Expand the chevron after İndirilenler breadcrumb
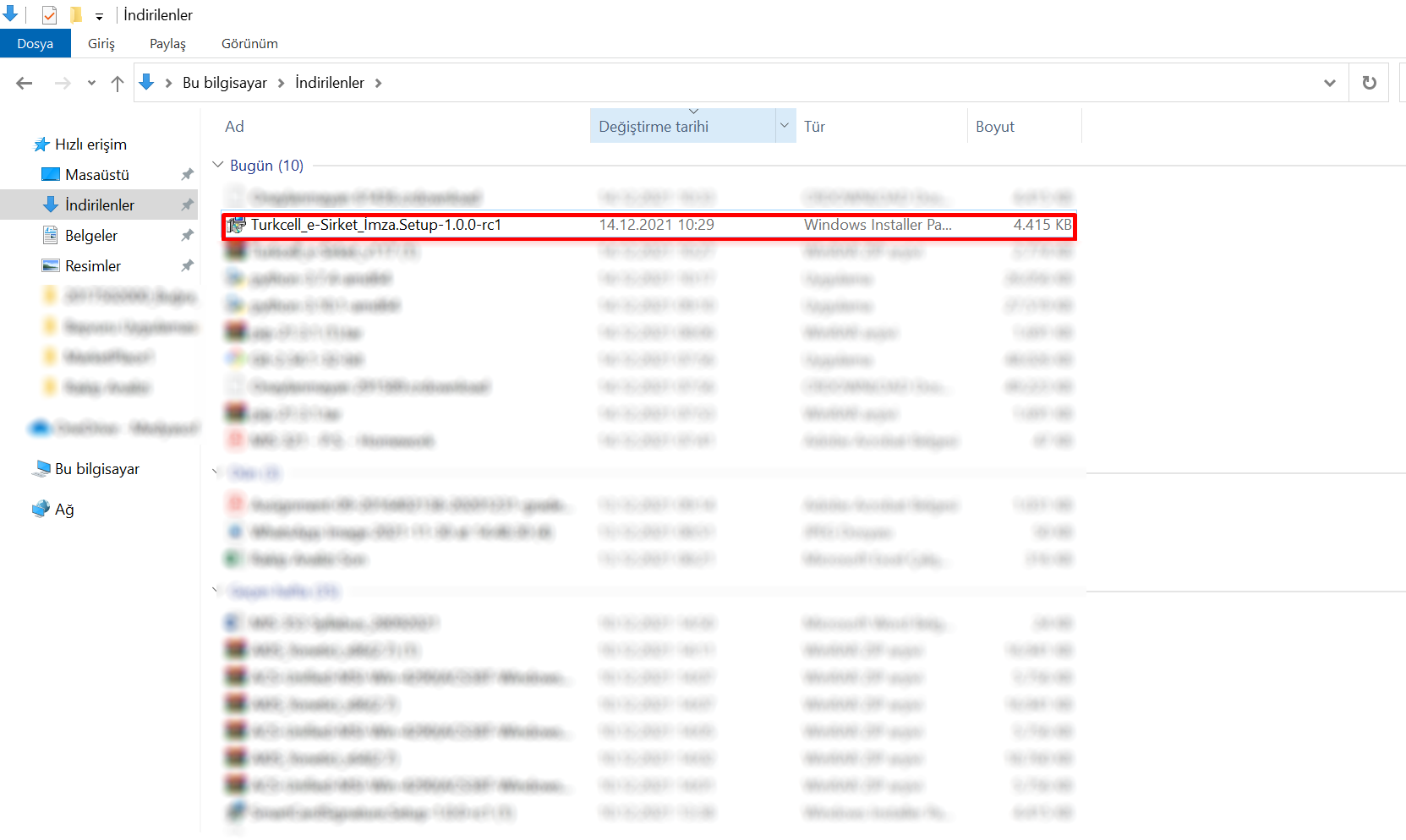Screen dimensions: 1406x840 pos(378,83)
